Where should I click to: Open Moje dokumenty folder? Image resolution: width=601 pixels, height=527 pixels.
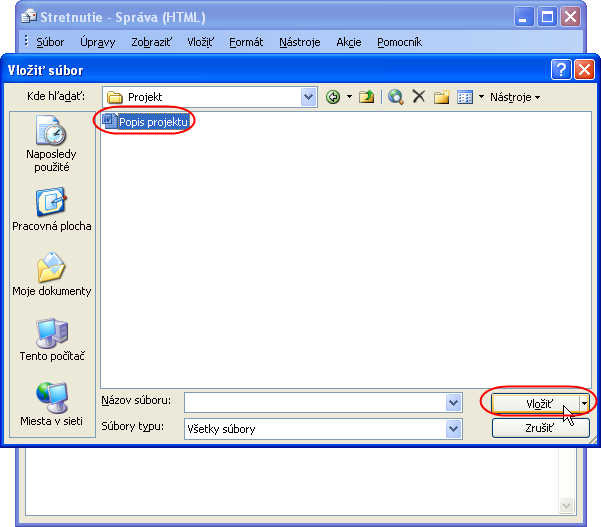(51, 275)
